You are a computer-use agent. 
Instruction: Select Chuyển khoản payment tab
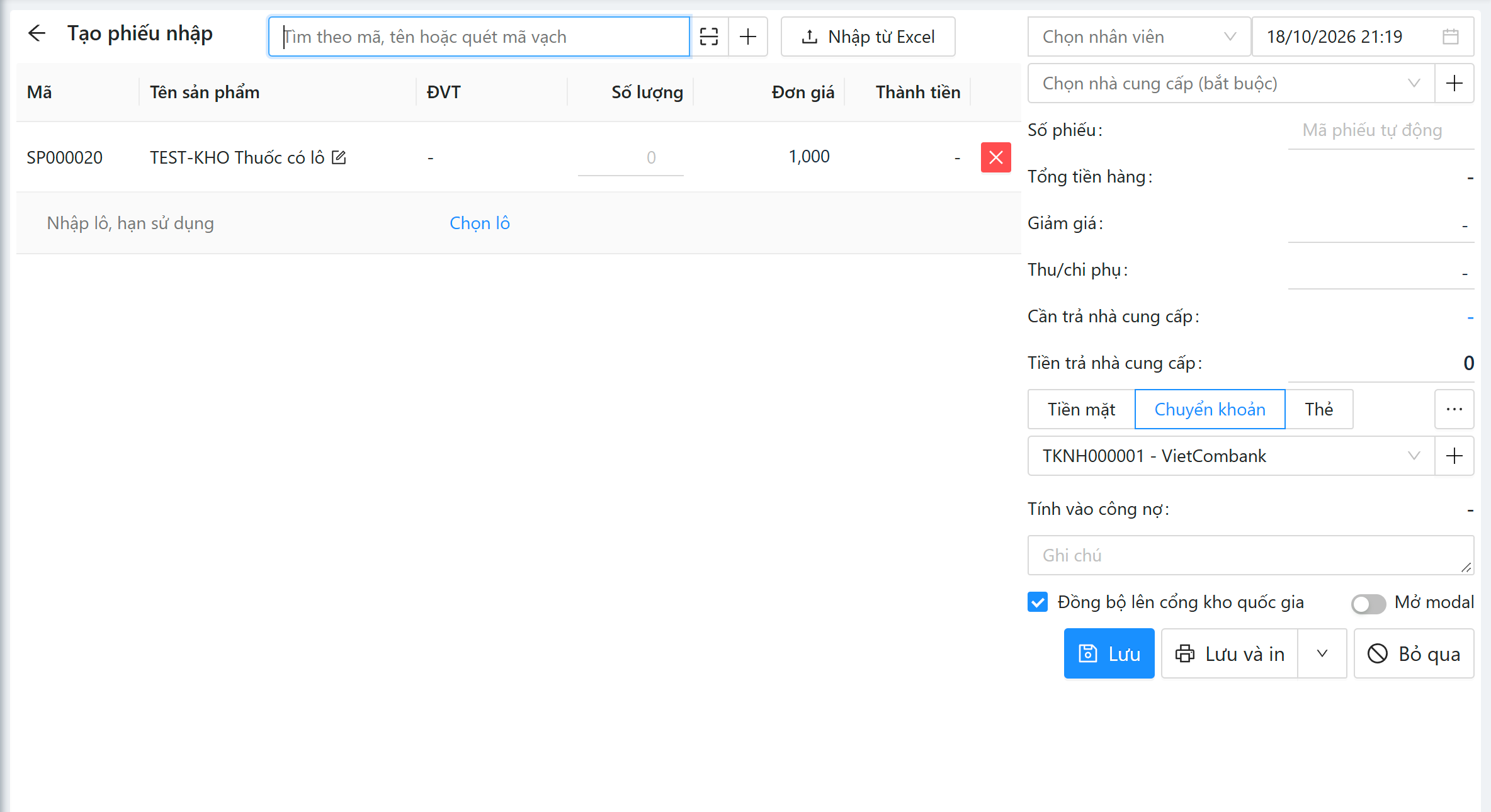[1210, 409]
